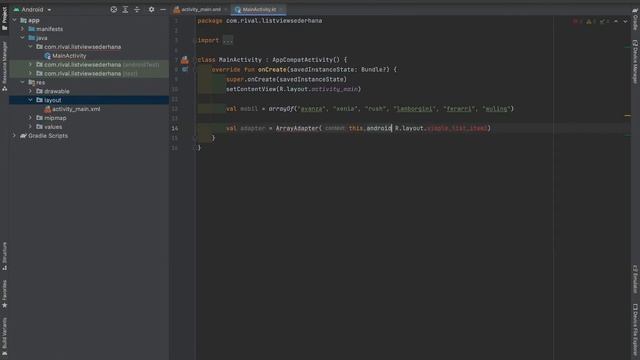
Task: Close the MainActivity.kt editor tab
Action: click(x=281, y=9)
